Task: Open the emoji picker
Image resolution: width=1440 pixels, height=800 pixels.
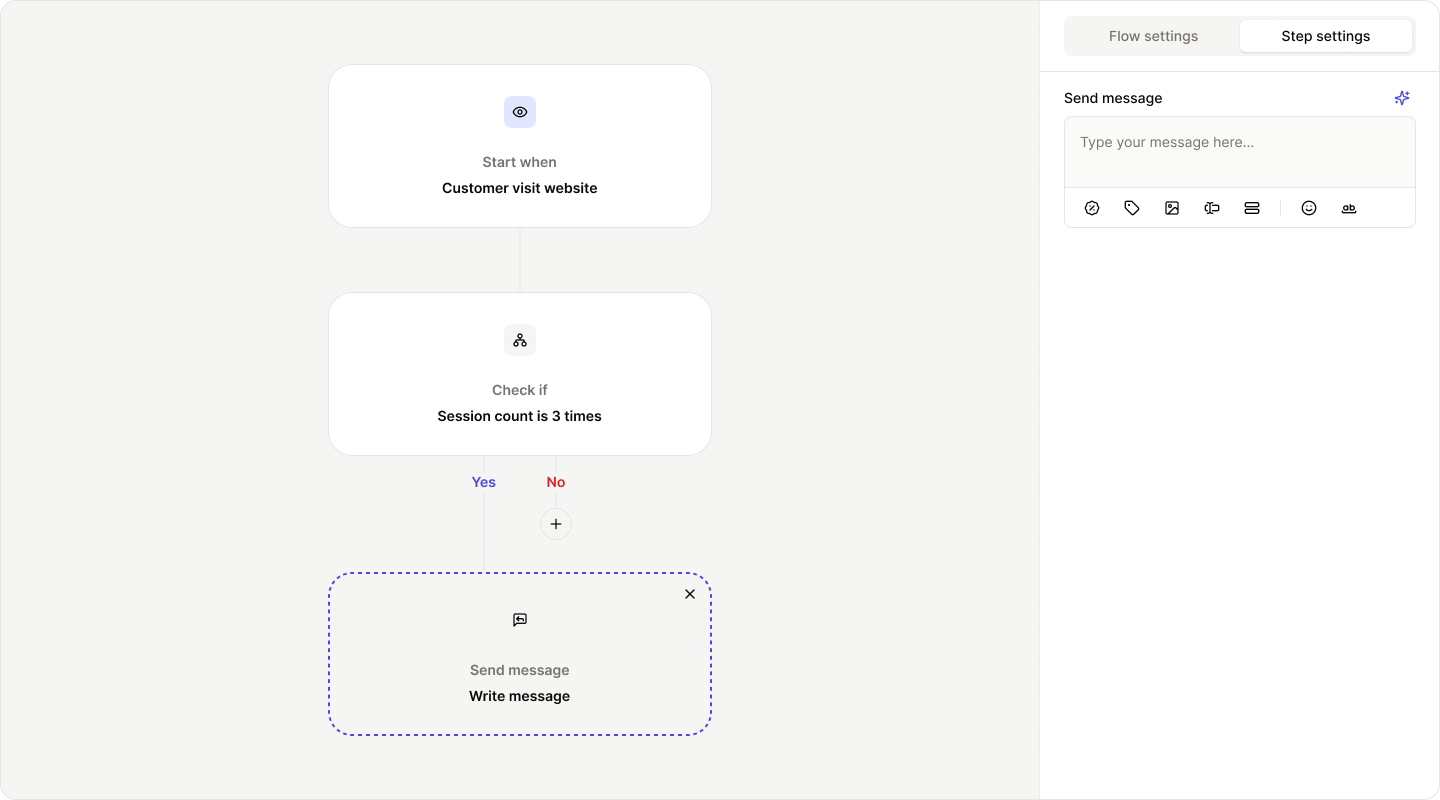Action: pos(1309,207)
